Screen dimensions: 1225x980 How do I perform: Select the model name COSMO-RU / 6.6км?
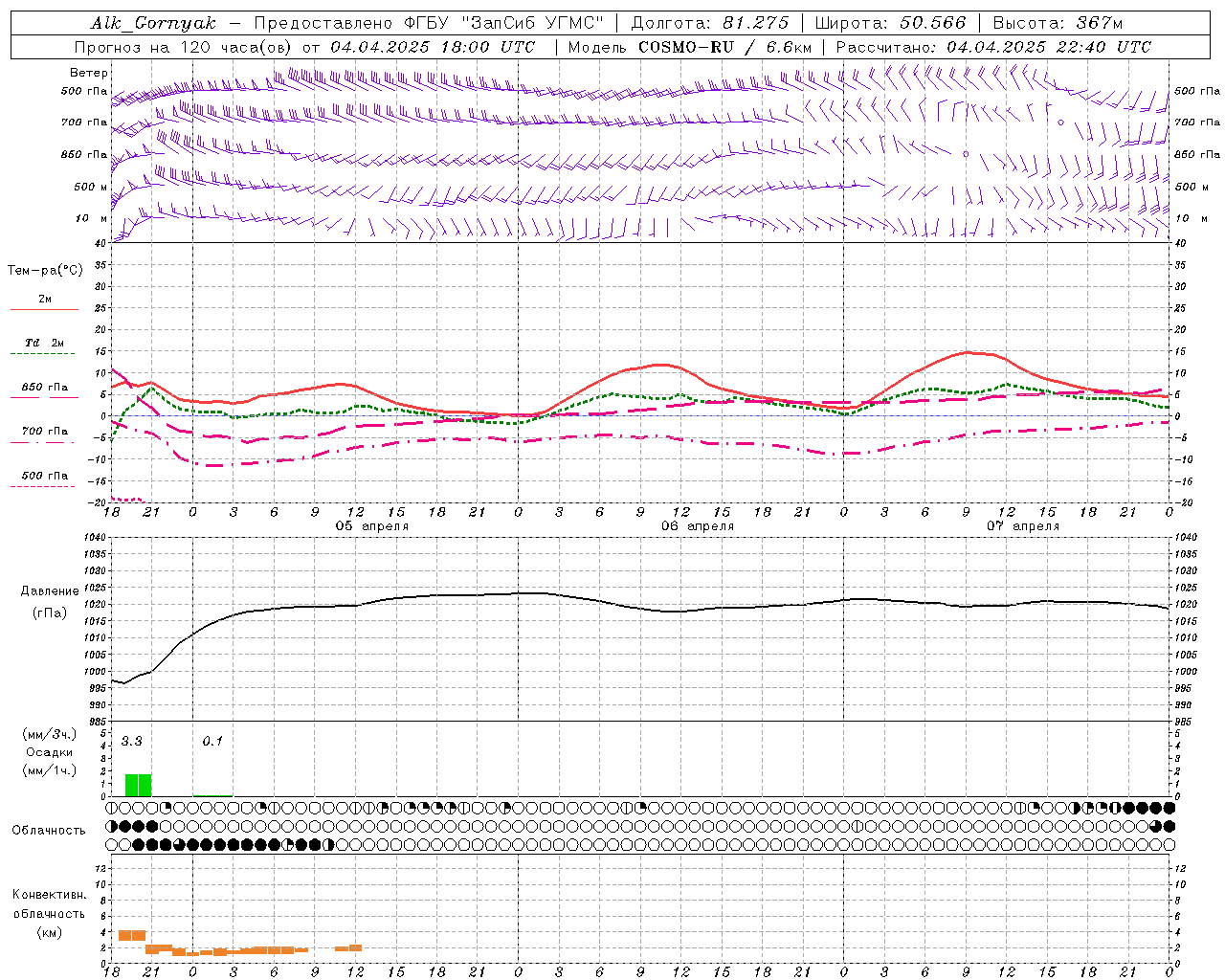(725, 47)
